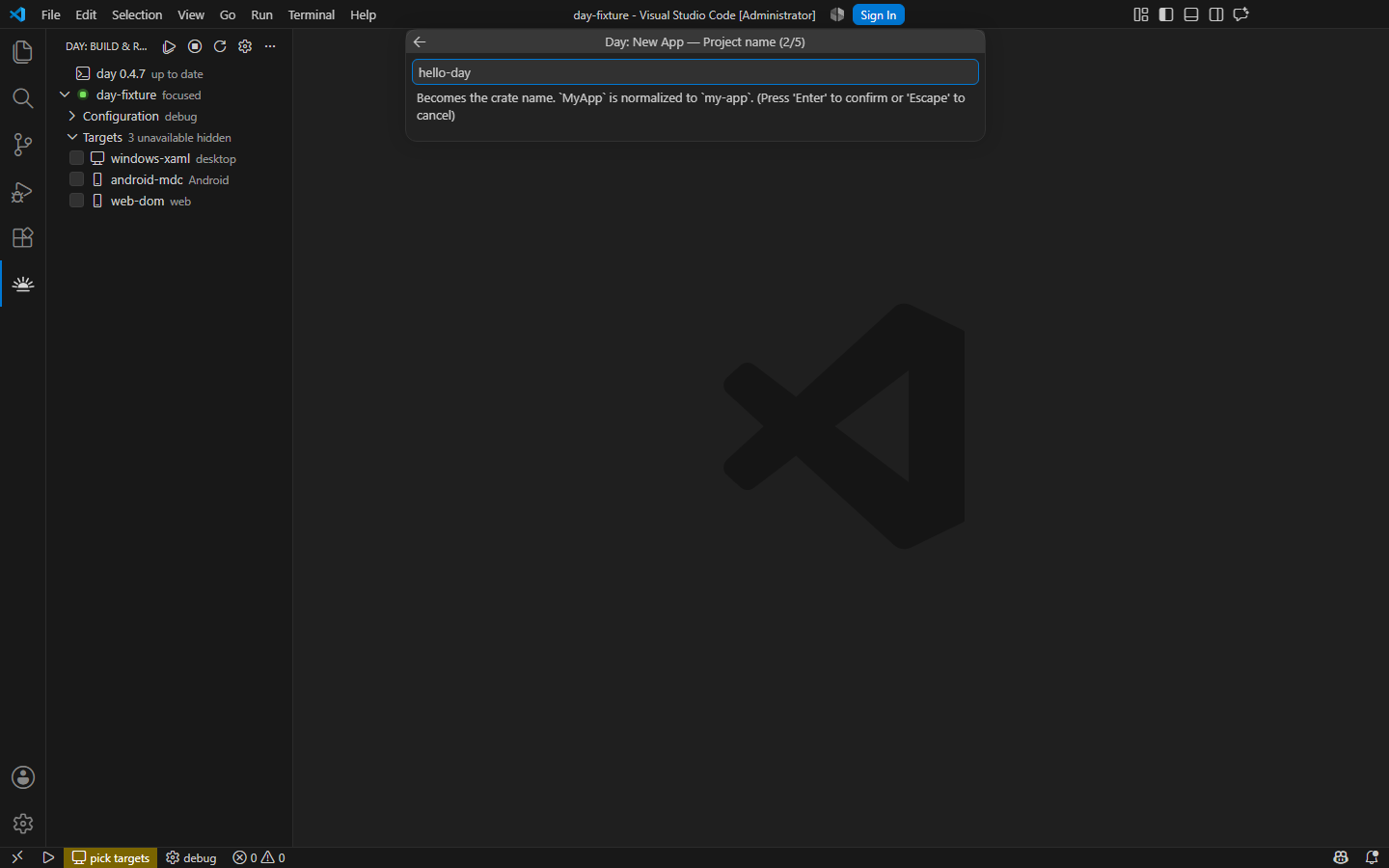Open the Terminal menu
The width and height of the screenshot is (1389, 868).
point(312,14)
